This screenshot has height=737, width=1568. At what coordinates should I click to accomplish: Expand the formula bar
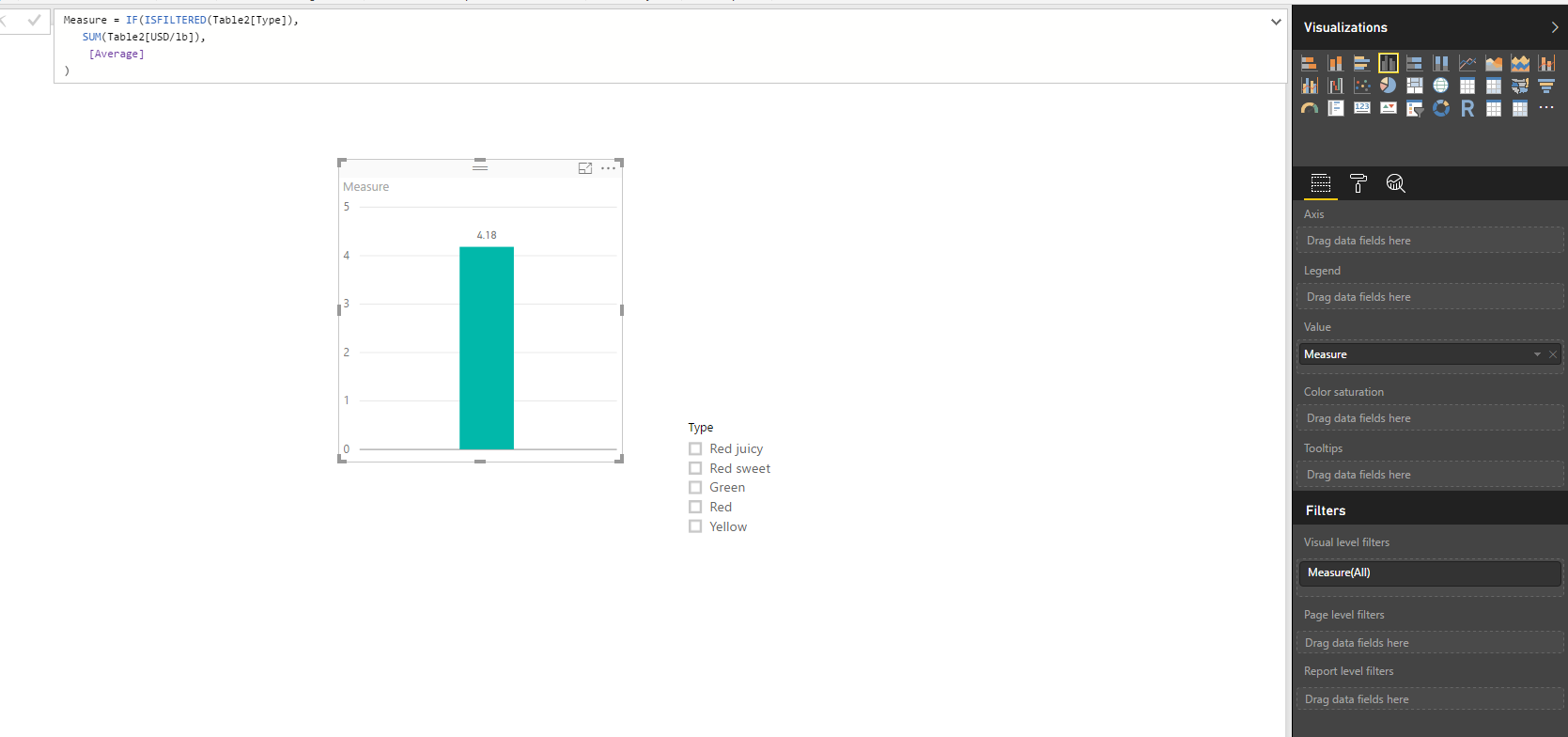coord(1276,22)
